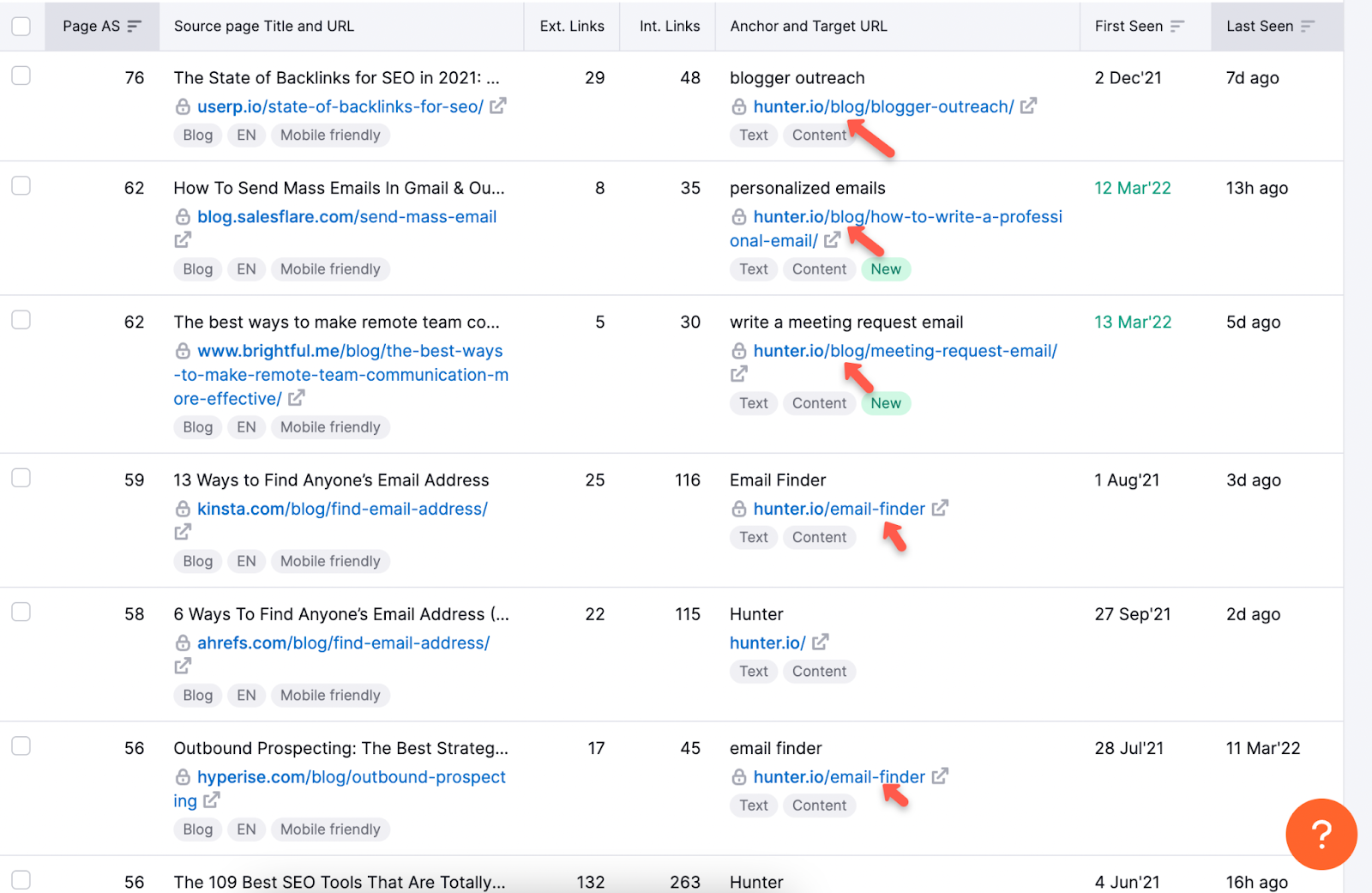Image resolution: width=1372 pixels, height=893 pixels.
Task: Click the EN tag on the ahrefs row
Action: click(x=246, y=695)
